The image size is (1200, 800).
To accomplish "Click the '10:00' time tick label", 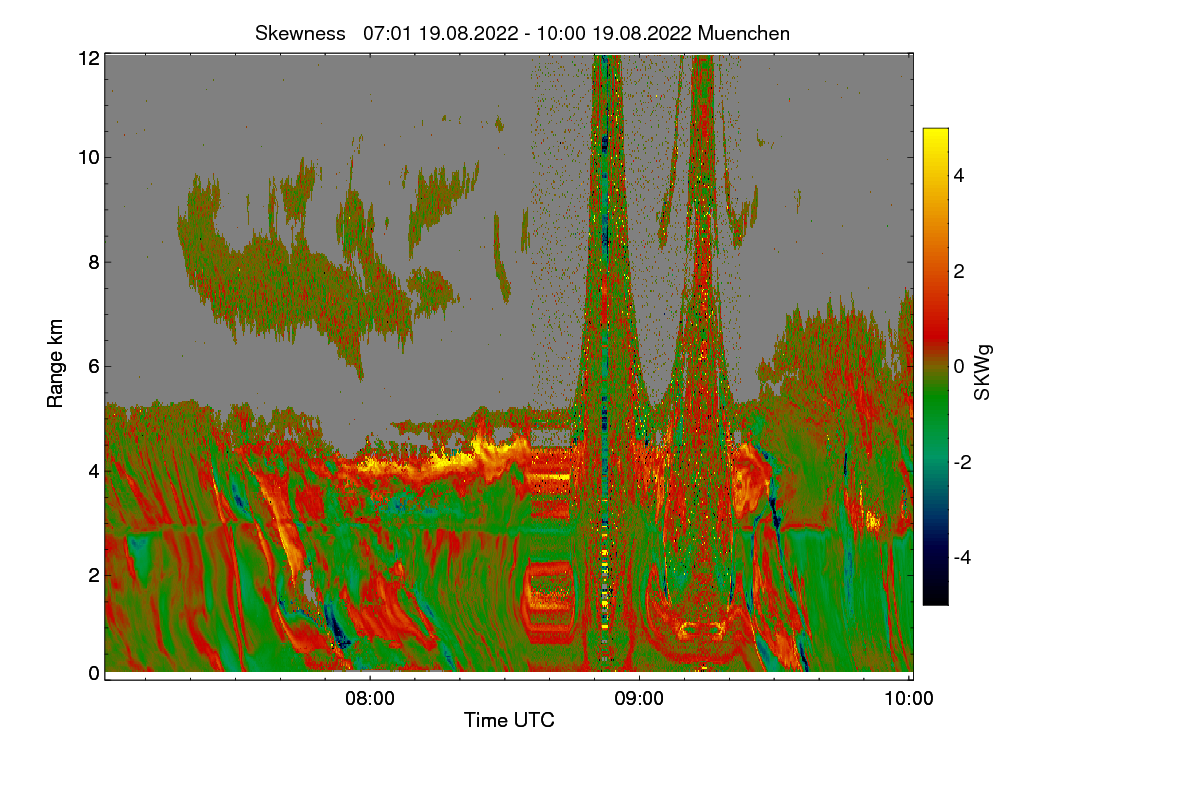I will point(909,699).
